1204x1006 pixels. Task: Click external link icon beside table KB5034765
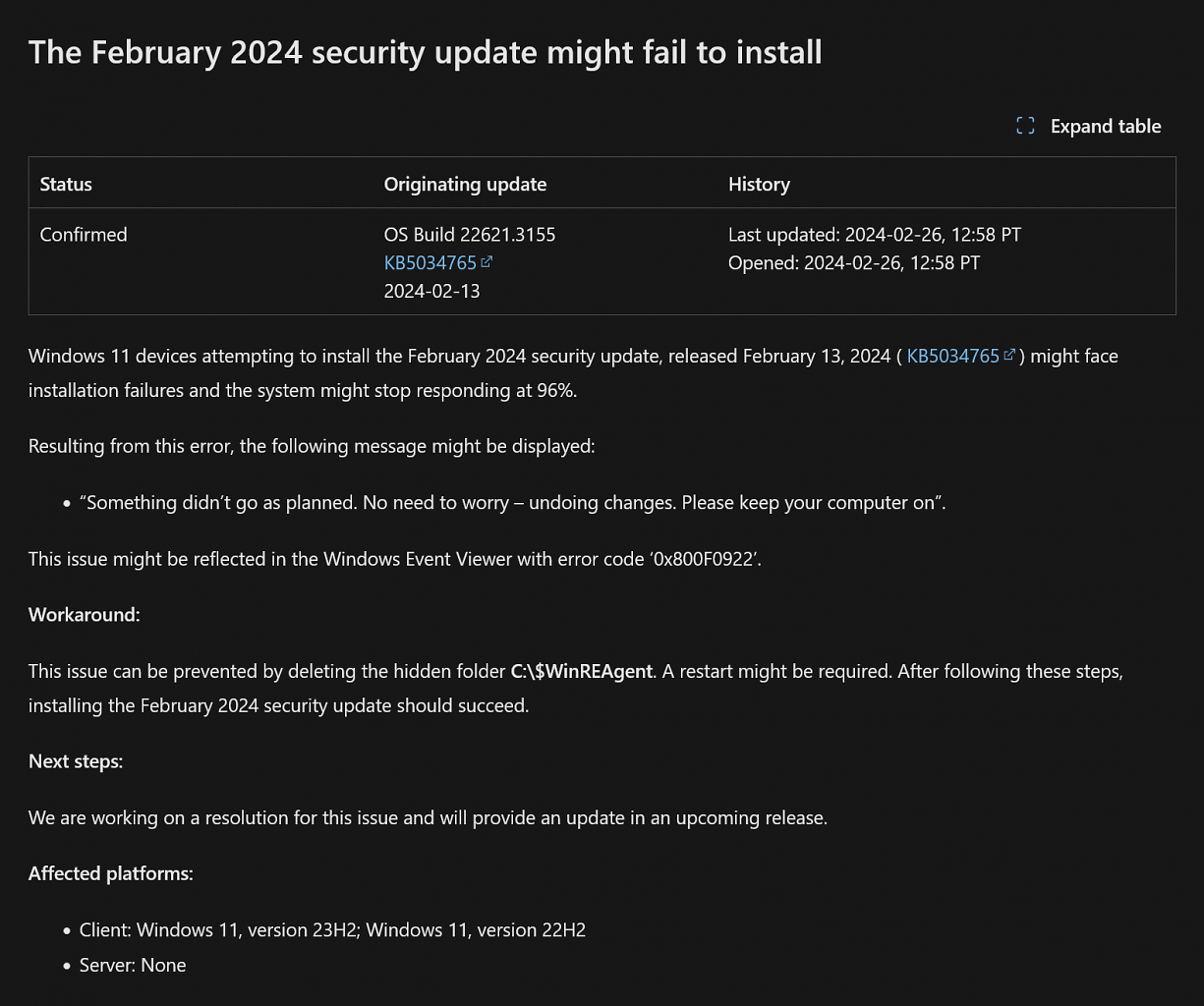[487, 261]
